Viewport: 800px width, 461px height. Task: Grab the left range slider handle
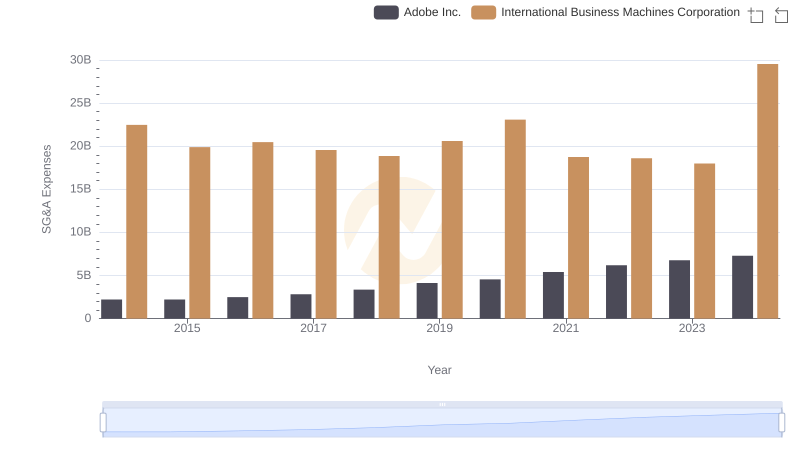coord(103,423)
